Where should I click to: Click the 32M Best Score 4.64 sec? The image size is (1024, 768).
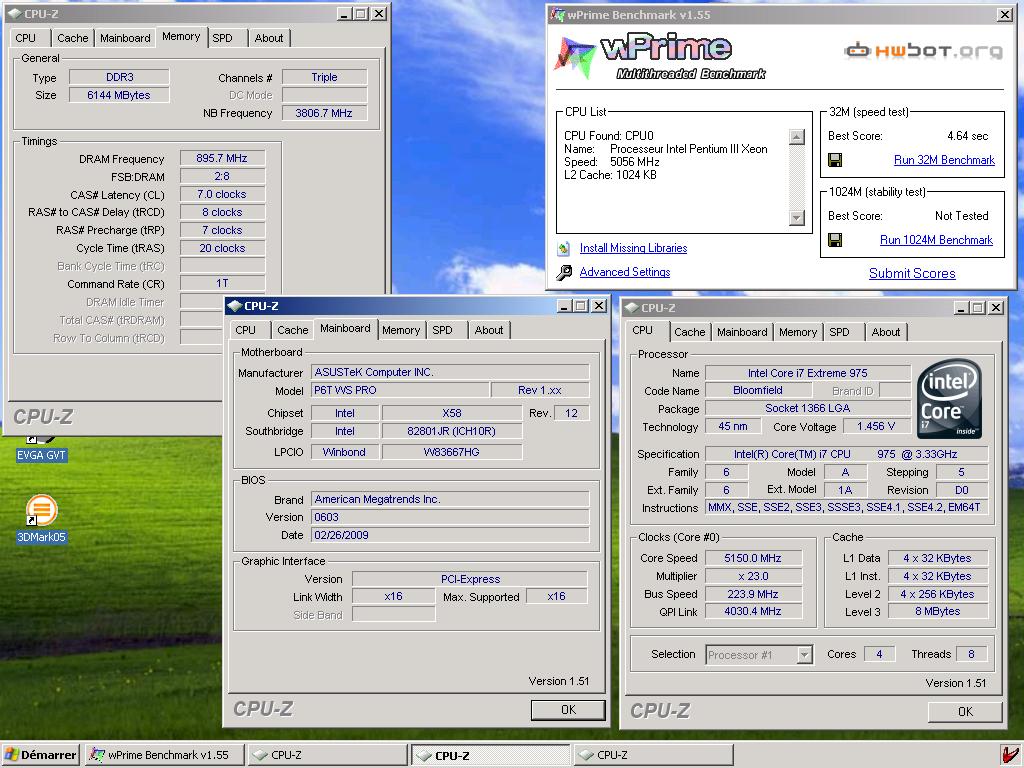point(967,136)
